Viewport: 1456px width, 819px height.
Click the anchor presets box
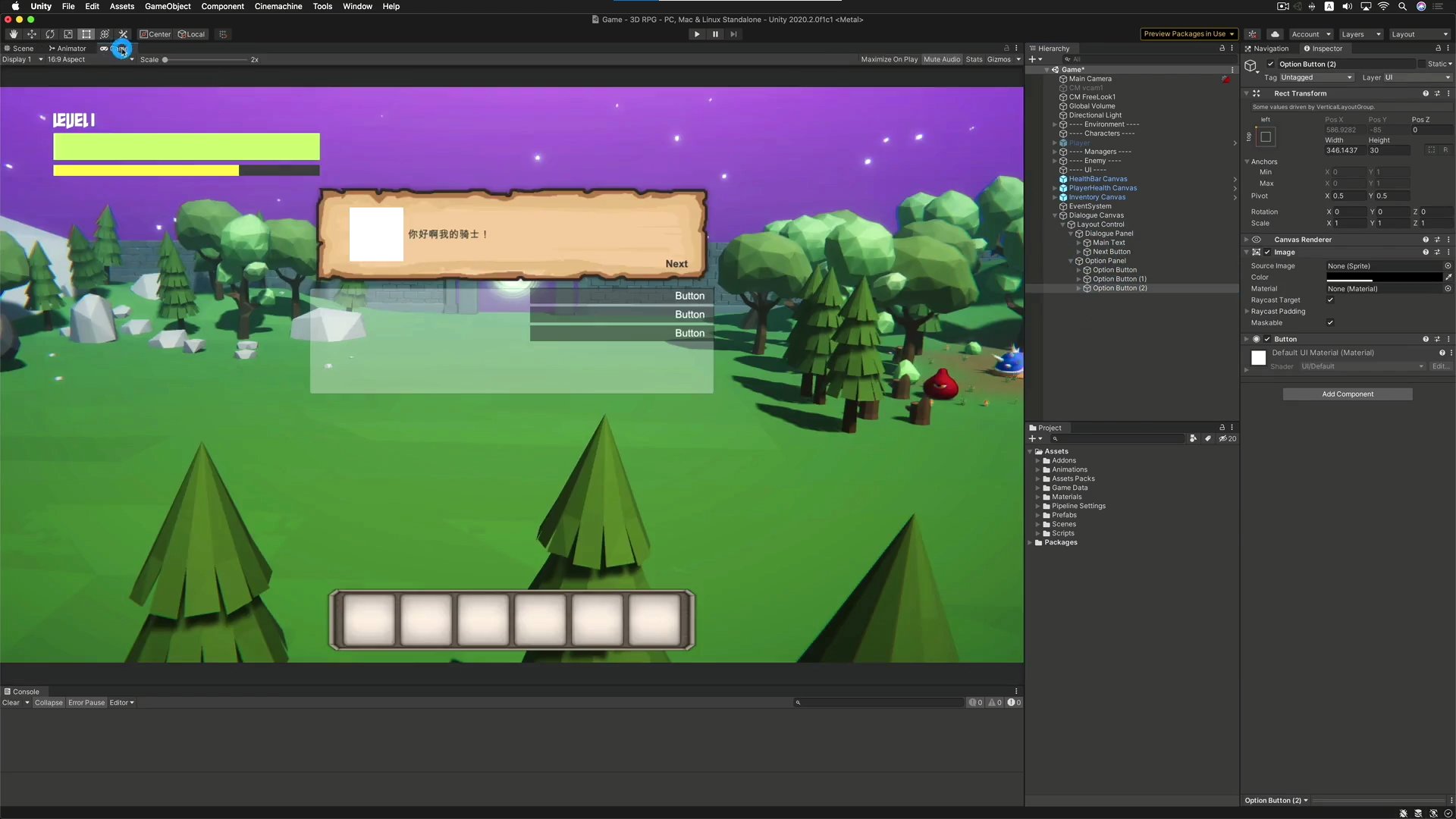tap(1266, 137)
